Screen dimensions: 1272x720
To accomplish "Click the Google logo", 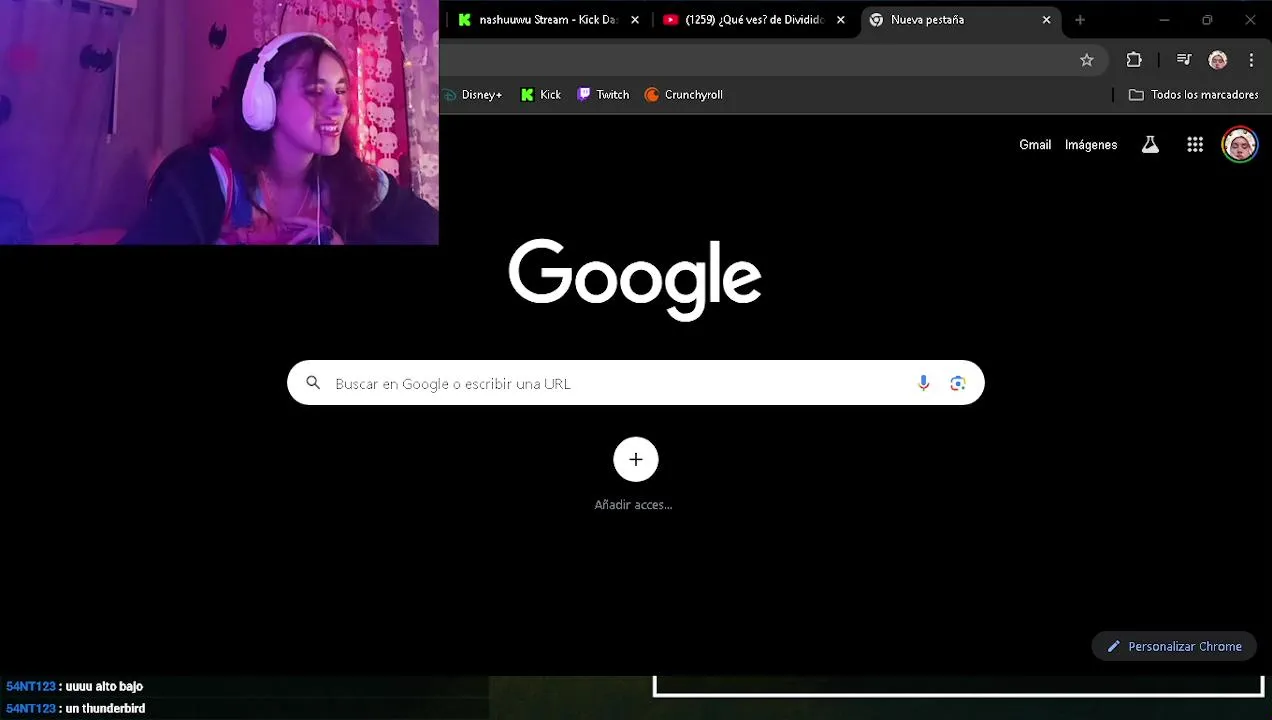I will point(635,279).
